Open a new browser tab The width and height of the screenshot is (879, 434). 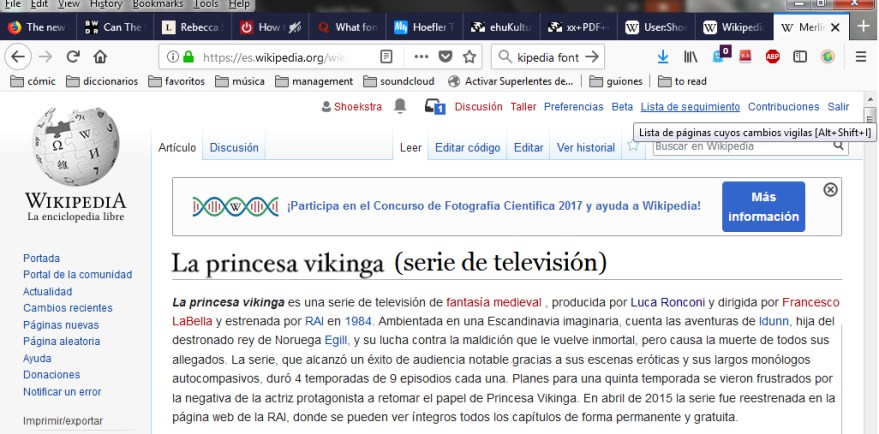coord(863,27)
